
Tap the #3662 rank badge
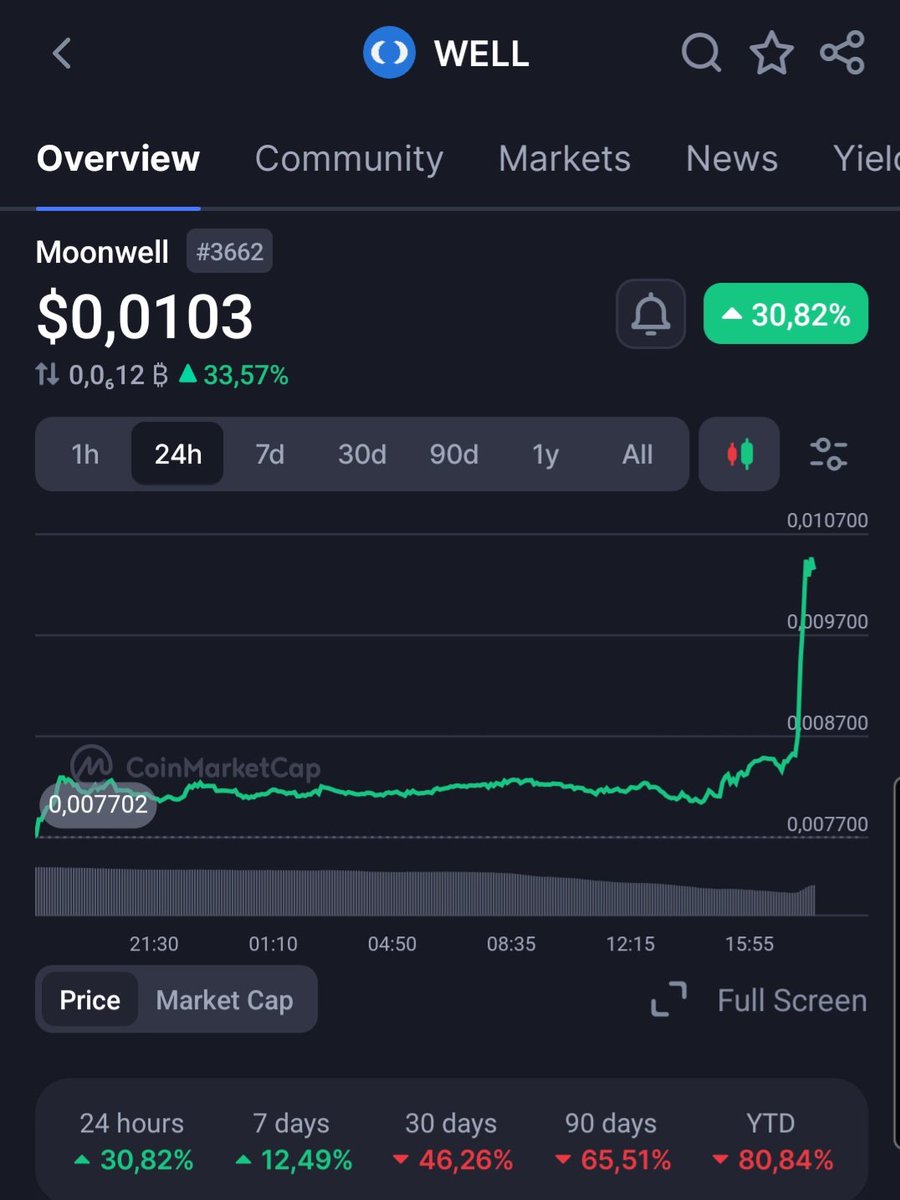(x=229, y=252)
